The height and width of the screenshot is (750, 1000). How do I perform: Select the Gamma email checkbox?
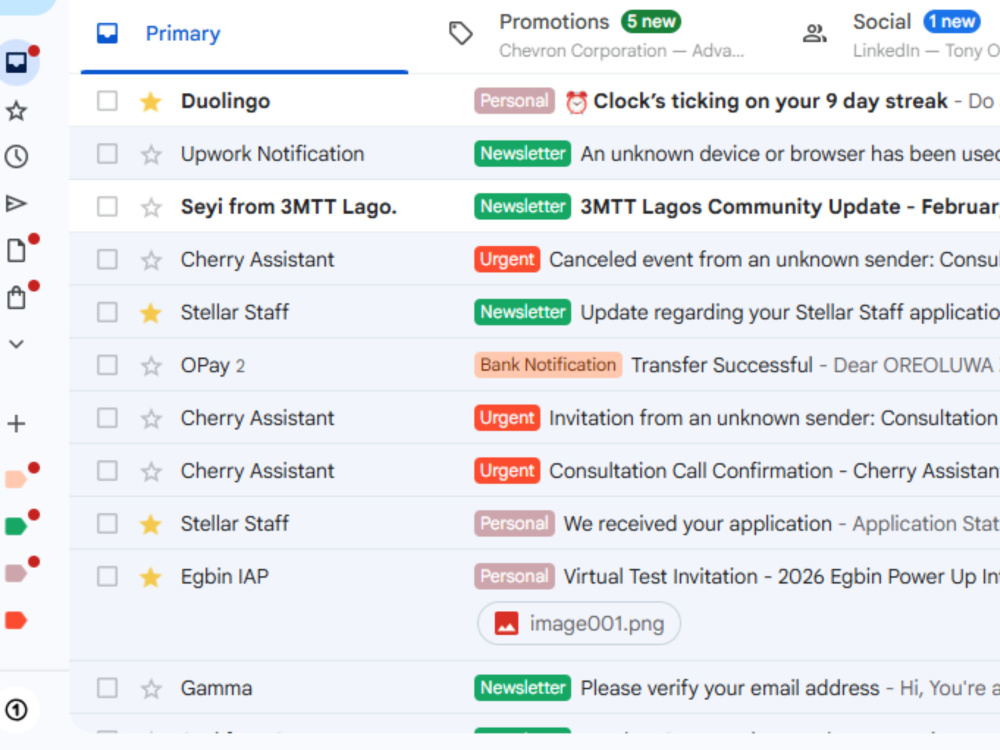click(x=107, y=688)
